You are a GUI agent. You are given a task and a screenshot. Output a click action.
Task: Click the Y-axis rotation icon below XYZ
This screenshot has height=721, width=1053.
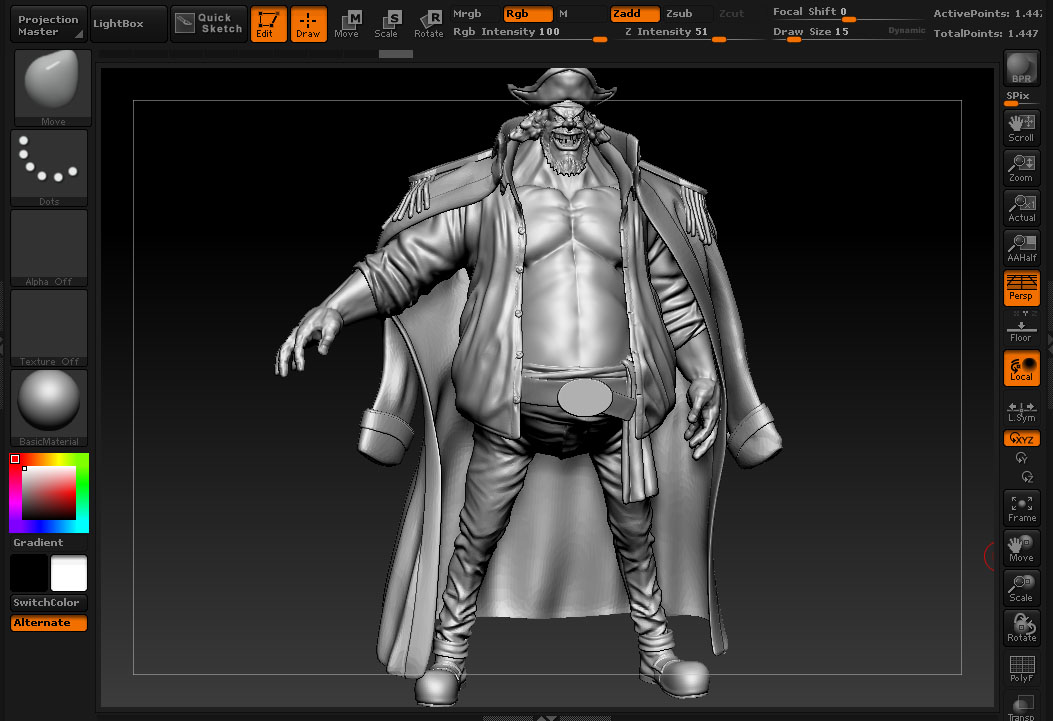[1021, 458]
